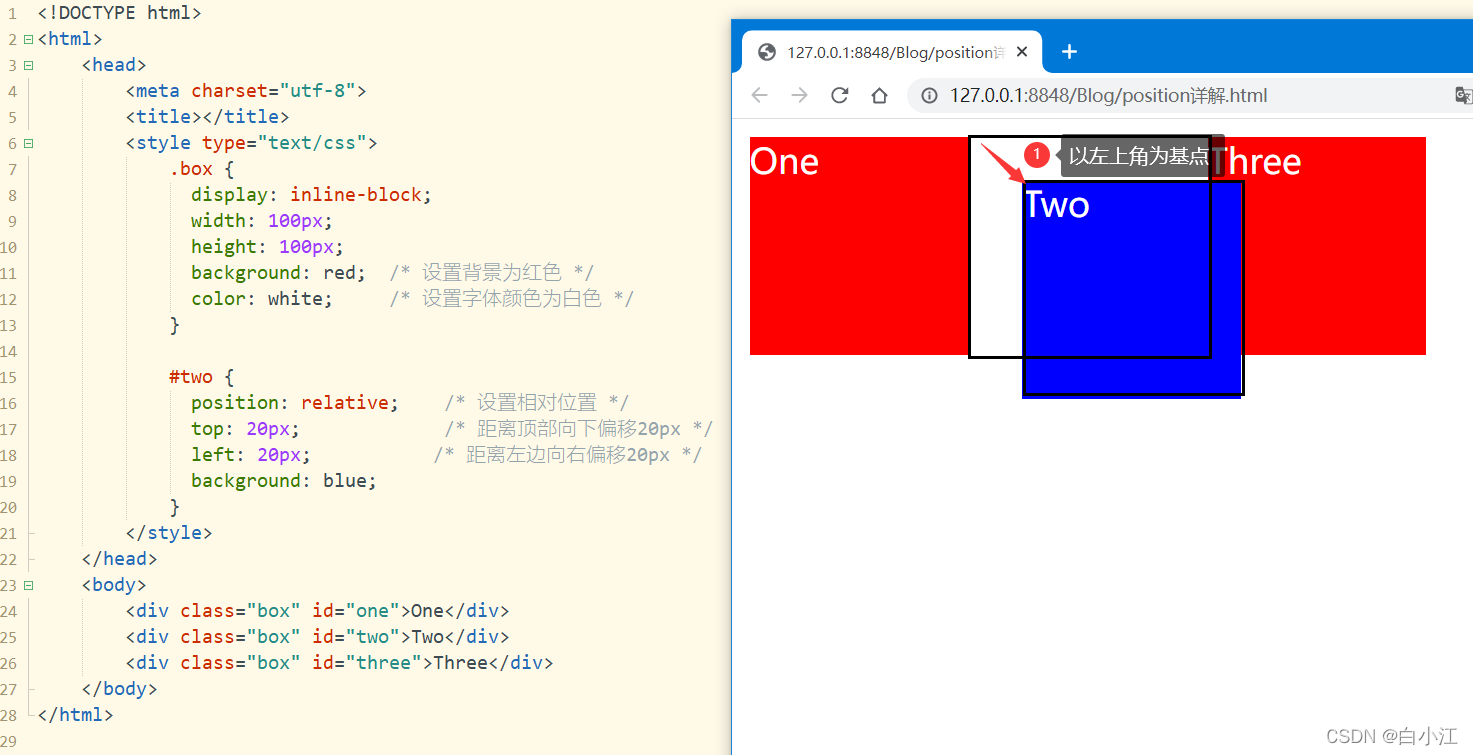
Task: Collapse the html element fold on line 2
Action: point(27,38)
